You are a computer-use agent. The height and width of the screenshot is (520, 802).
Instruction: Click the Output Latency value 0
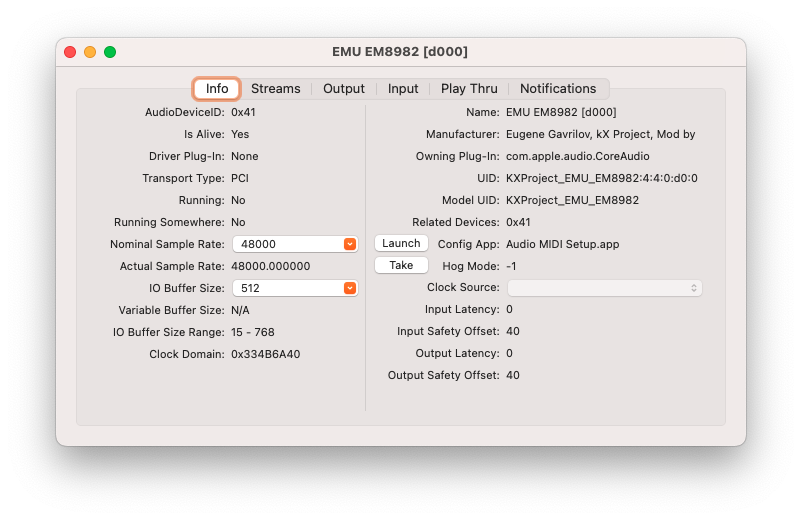pos(509,354)
